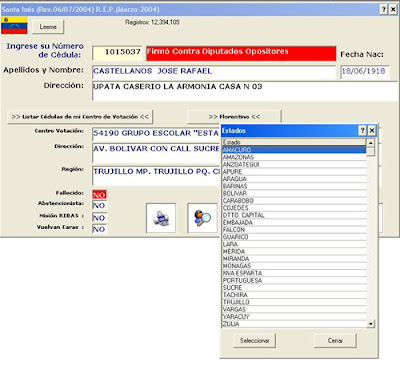Click the Vuelvan Caras NO value
Viewport: 400px width, 366px height.
point(99,229)
